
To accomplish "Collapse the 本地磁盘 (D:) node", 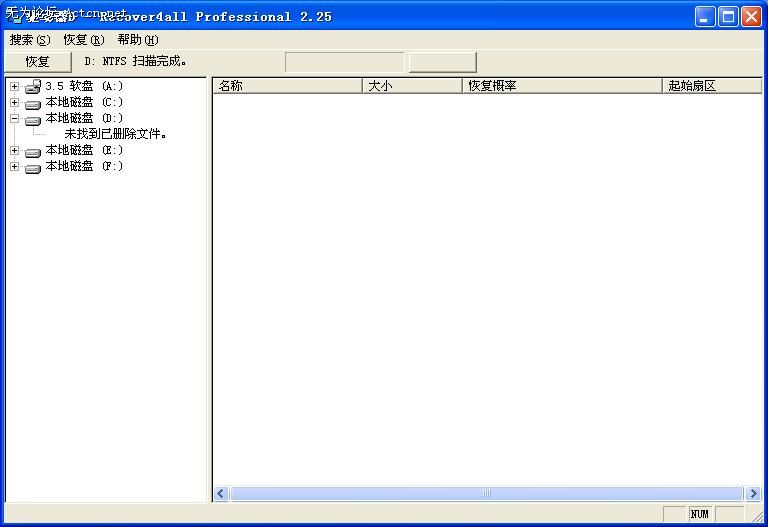I will click(x=15, y=118).
